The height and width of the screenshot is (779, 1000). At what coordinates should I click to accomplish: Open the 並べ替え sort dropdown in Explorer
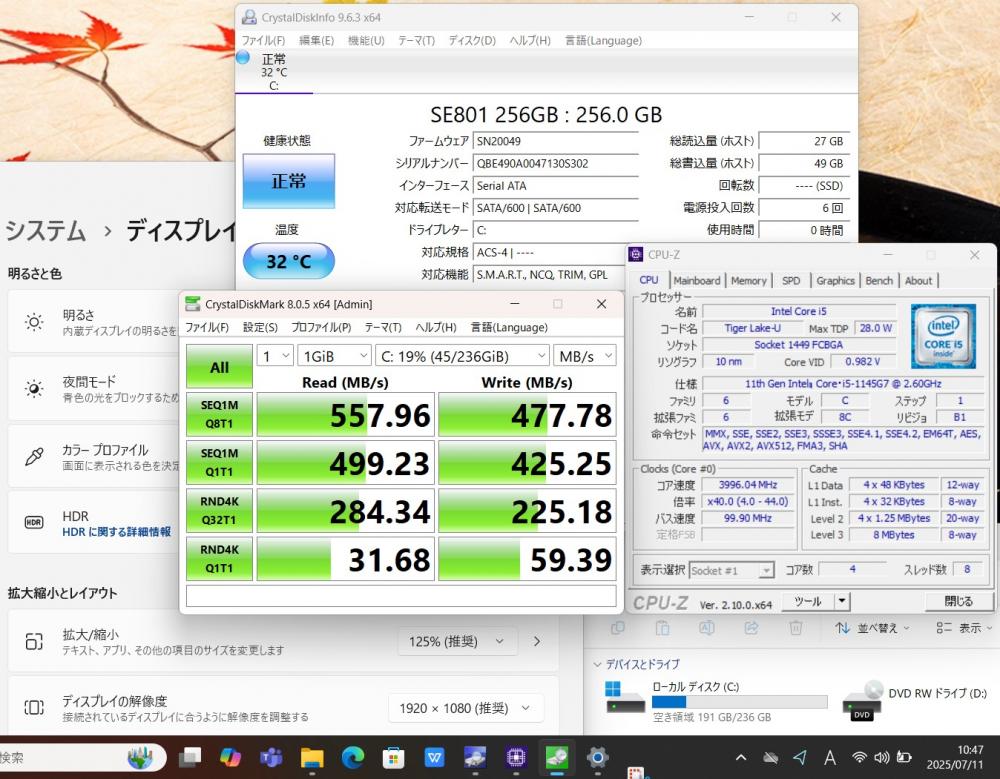pyautogui.click(x=872, y=628)
